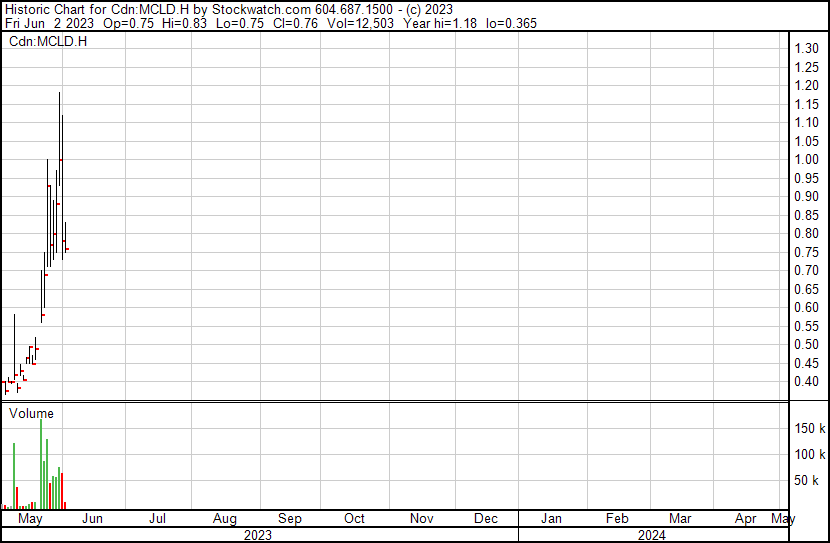Click the 1.30 price axis label
The width and height of the screenshot is (830, 543).
point(806,49)
